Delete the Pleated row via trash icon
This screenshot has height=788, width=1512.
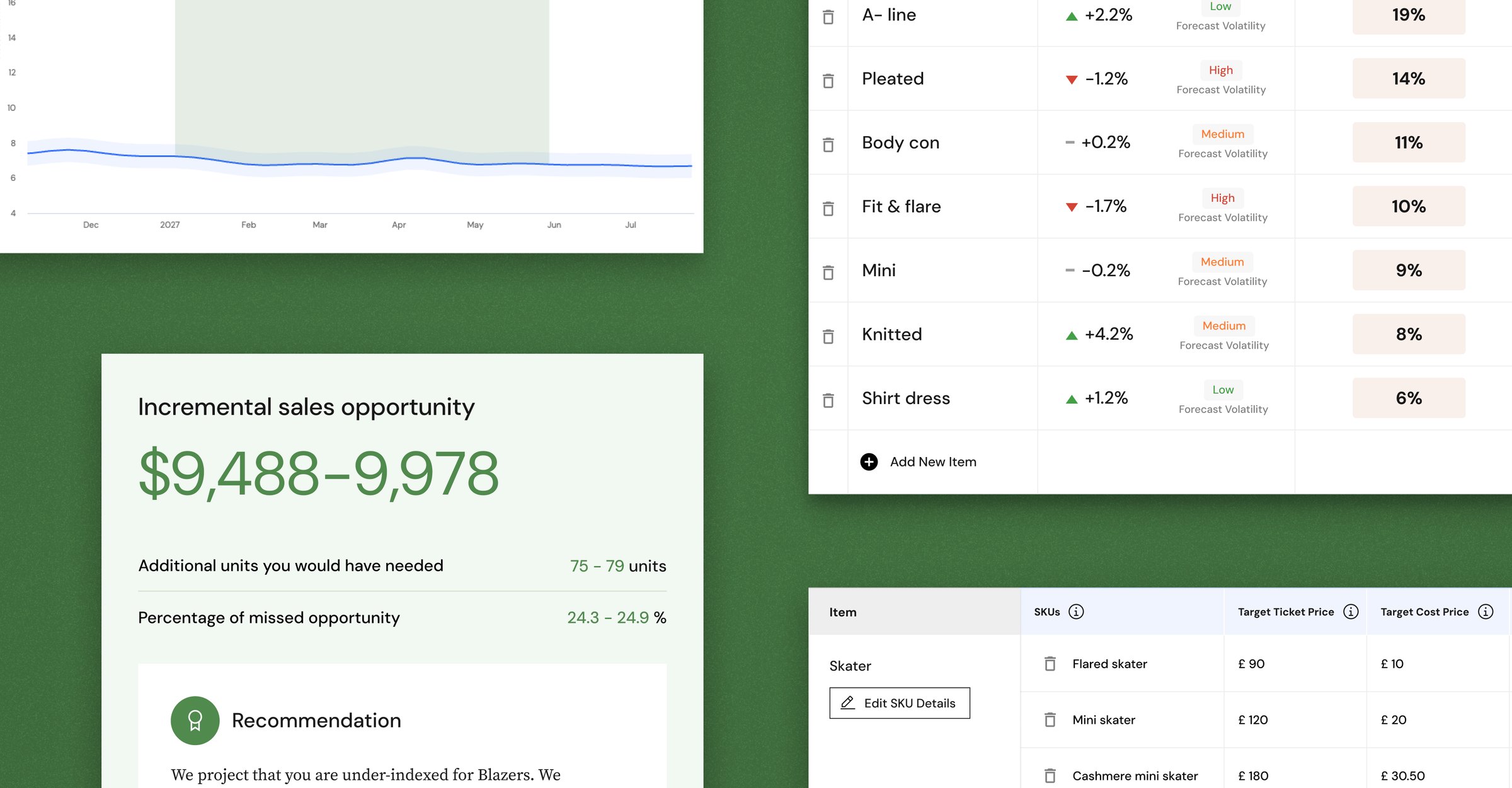(828, 80)
